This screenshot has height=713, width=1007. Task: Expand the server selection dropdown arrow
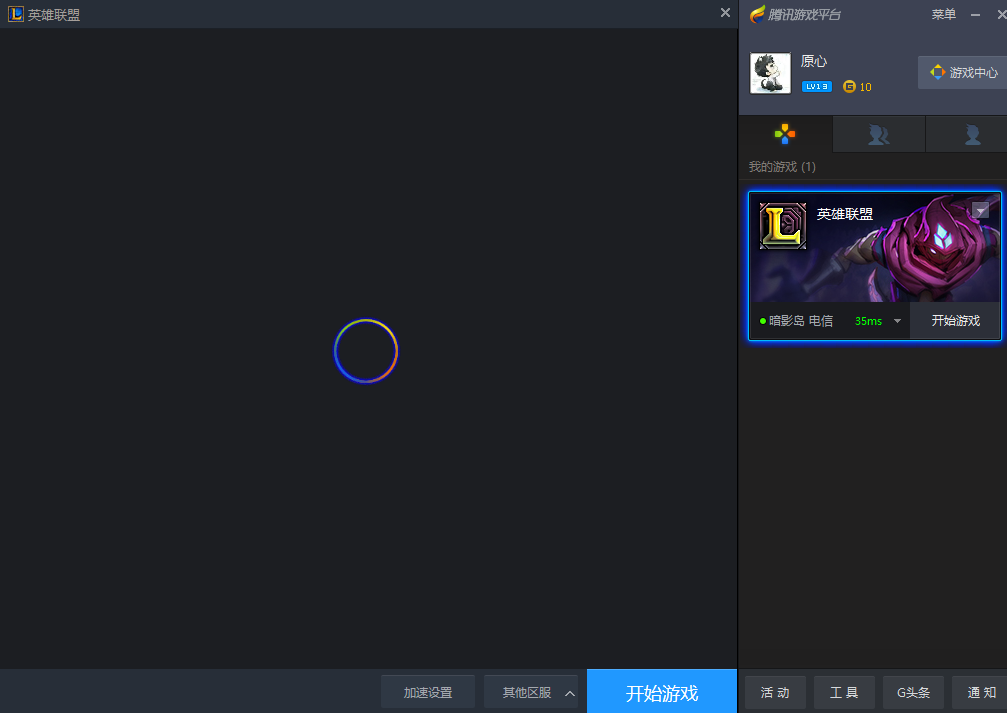[x=897, y=321]
